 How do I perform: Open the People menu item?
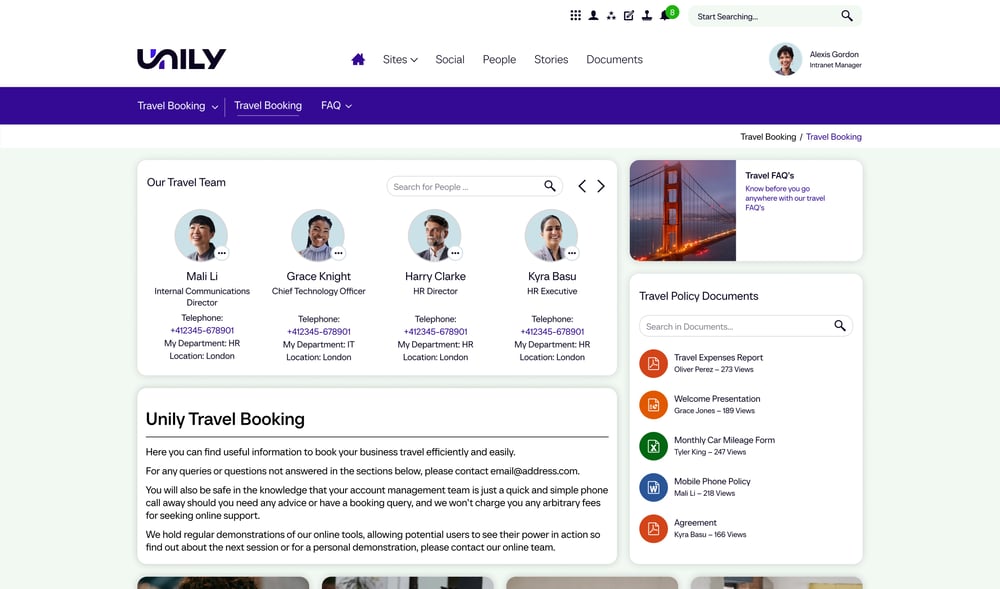[x=499, y=59]
